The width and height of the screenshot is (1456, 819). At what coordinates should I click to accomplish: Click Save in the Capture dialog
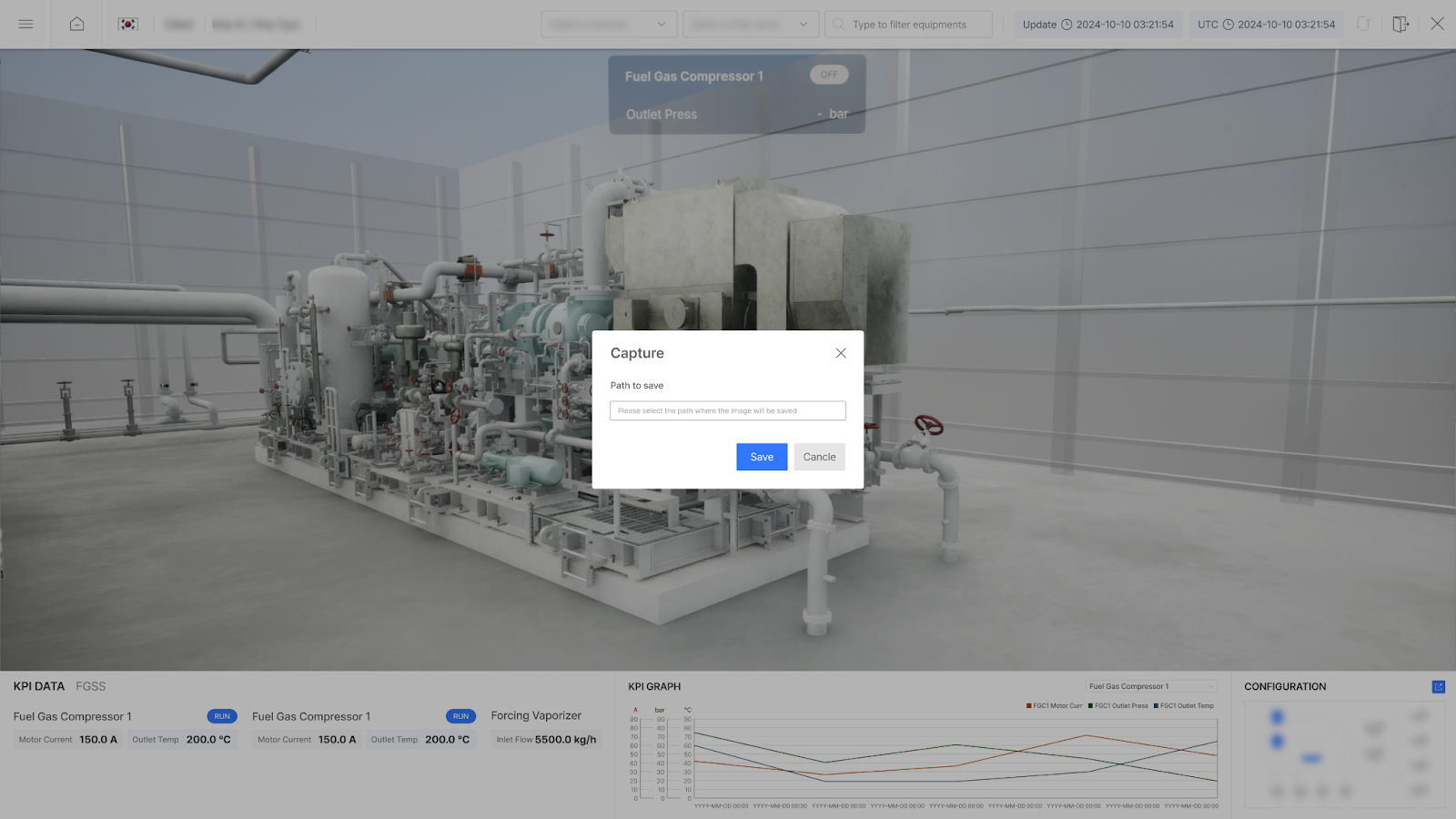pyautogui.click(x=762, y=457)
